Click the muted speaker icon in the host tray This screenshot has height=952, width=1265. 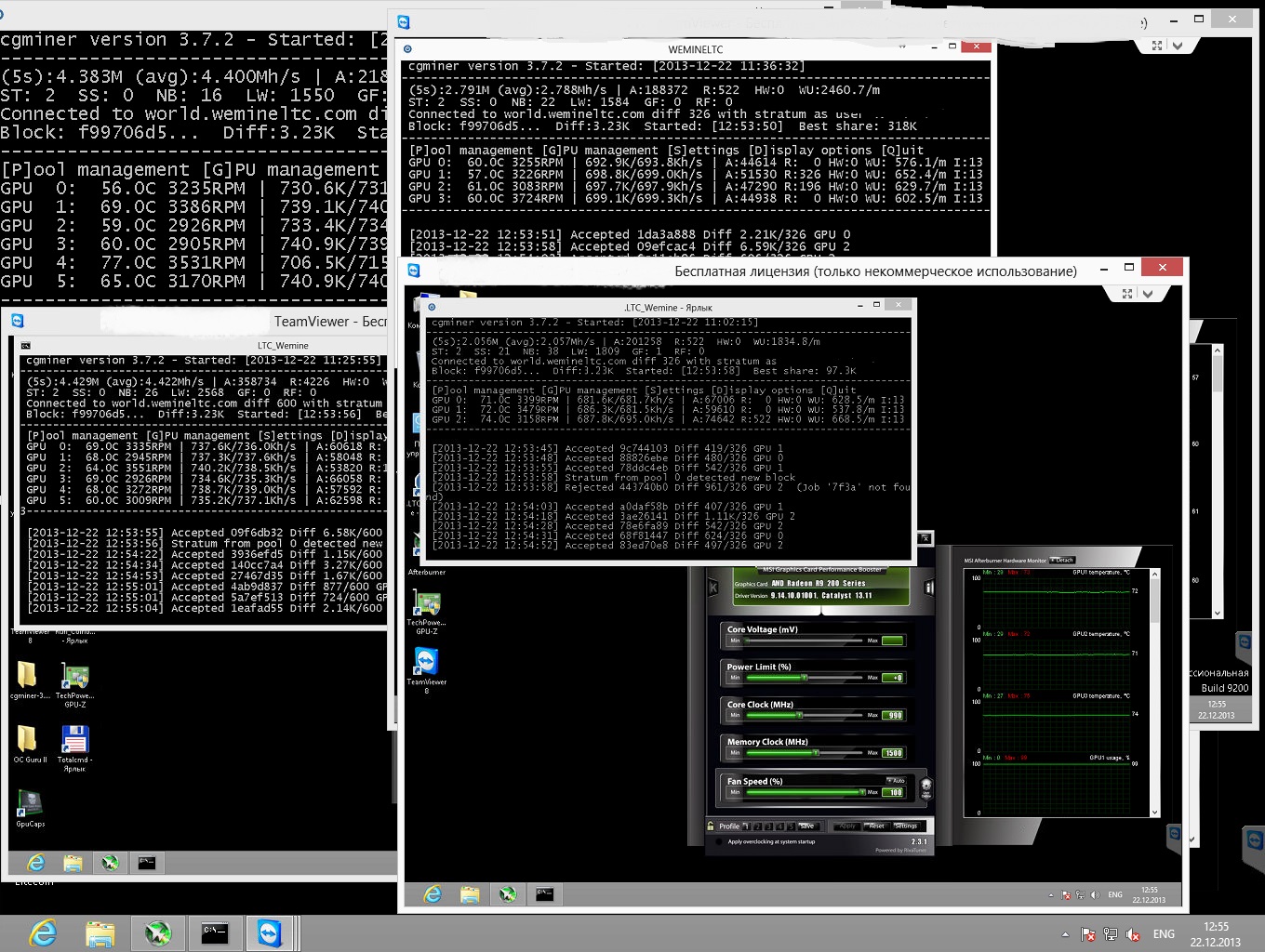[x=1133, y=934]
